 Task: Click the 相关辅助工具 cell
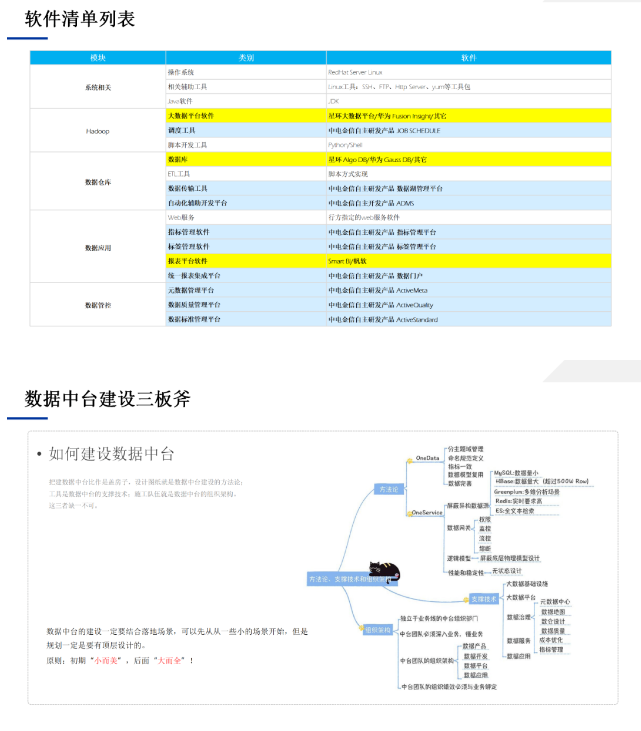(246, 87)
